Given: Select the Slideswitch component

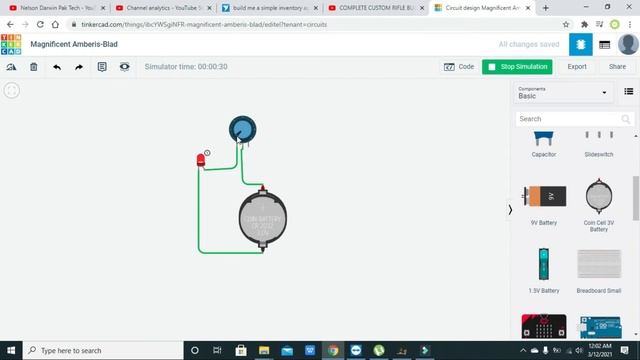Looking at the screenshot, I should point(599,144).
